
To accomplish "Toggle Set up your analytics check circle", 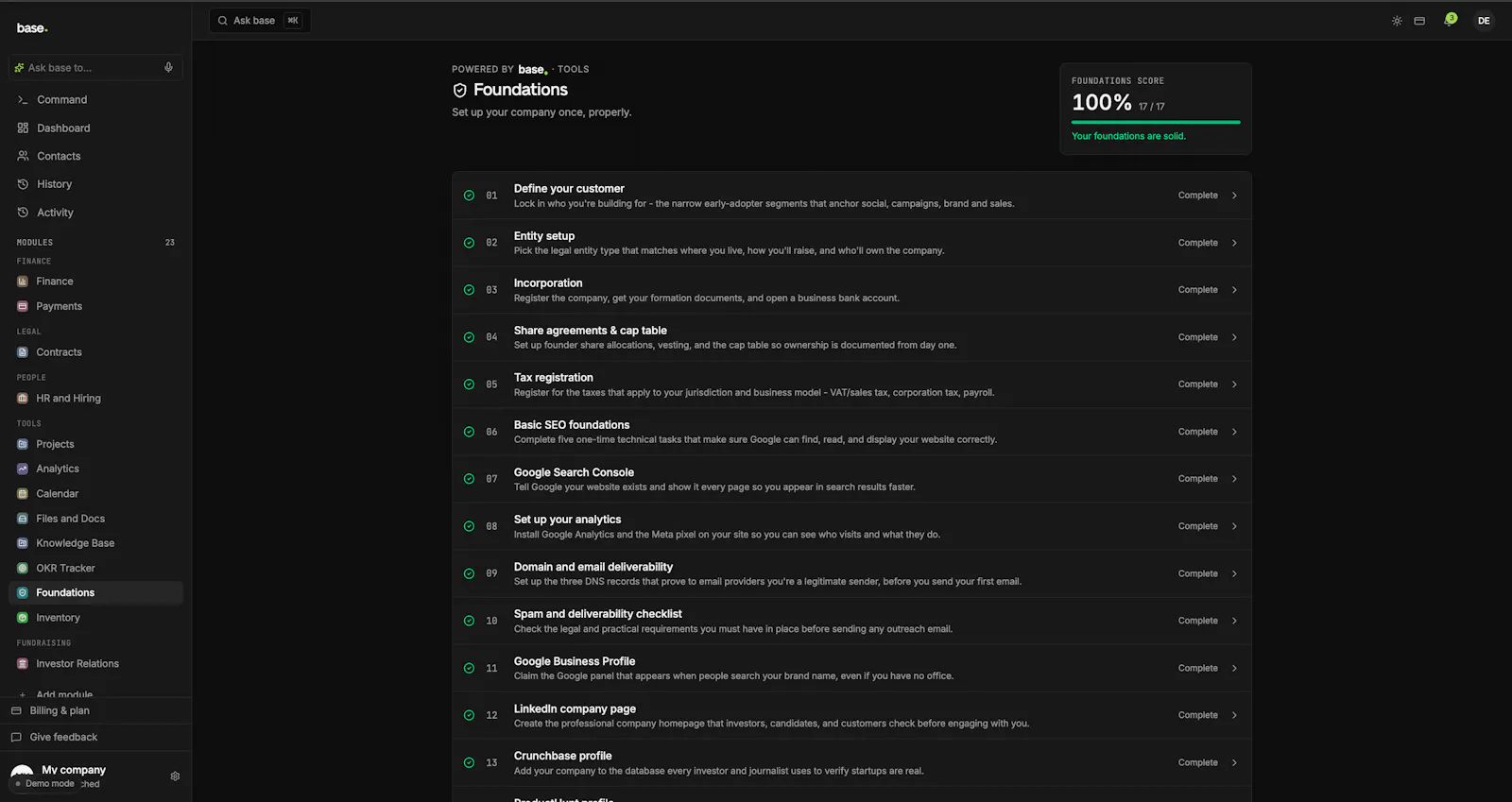I will (469, 526).
